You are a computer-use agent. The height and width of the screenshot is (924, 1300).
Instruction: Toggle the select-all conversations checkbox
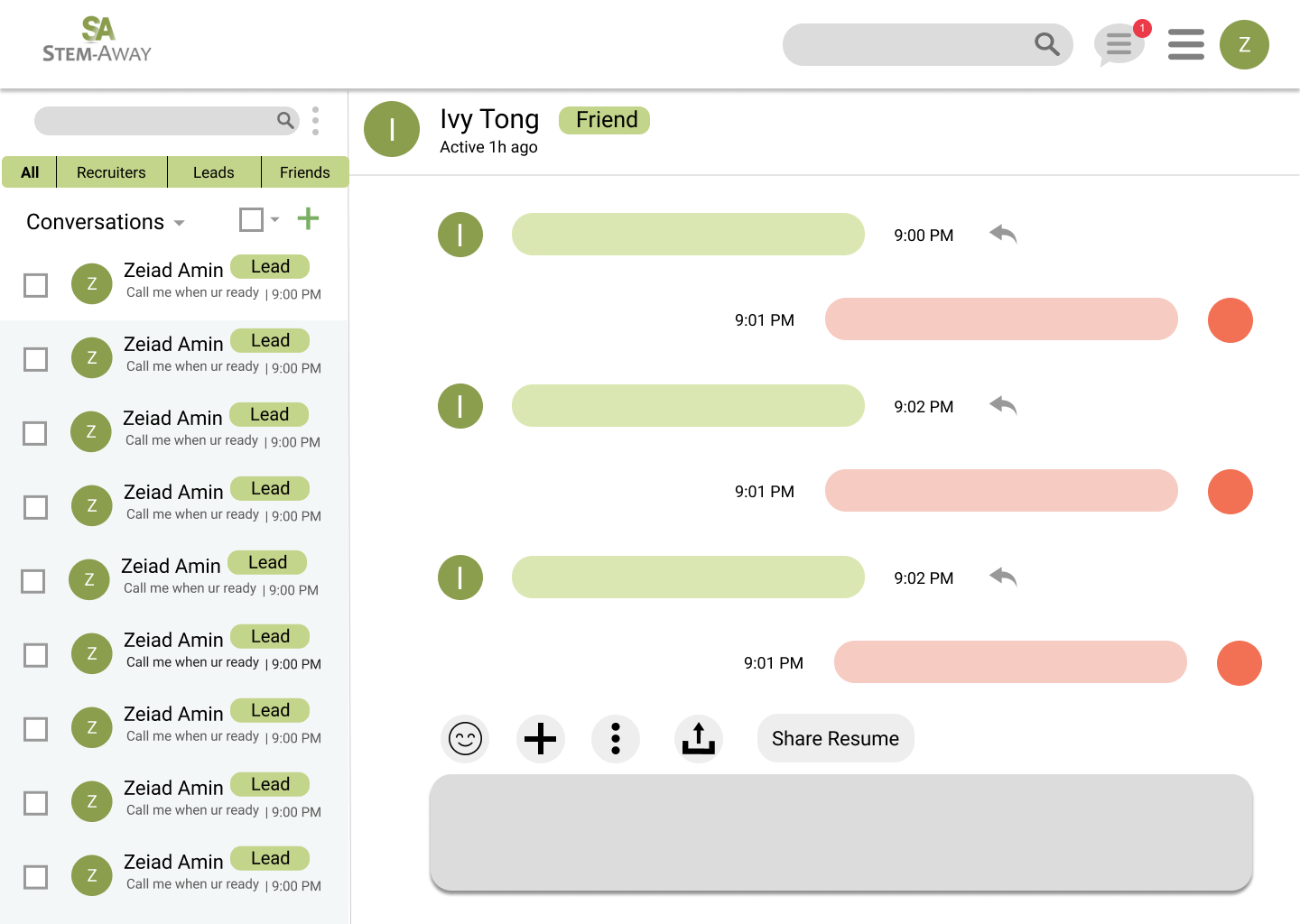(251, 219)
